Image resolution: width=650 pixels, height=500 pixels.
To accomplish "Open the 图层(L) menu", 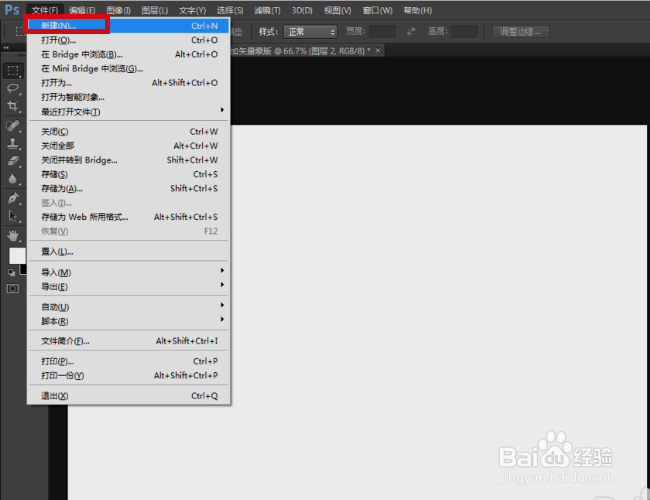I will point(155,10).
